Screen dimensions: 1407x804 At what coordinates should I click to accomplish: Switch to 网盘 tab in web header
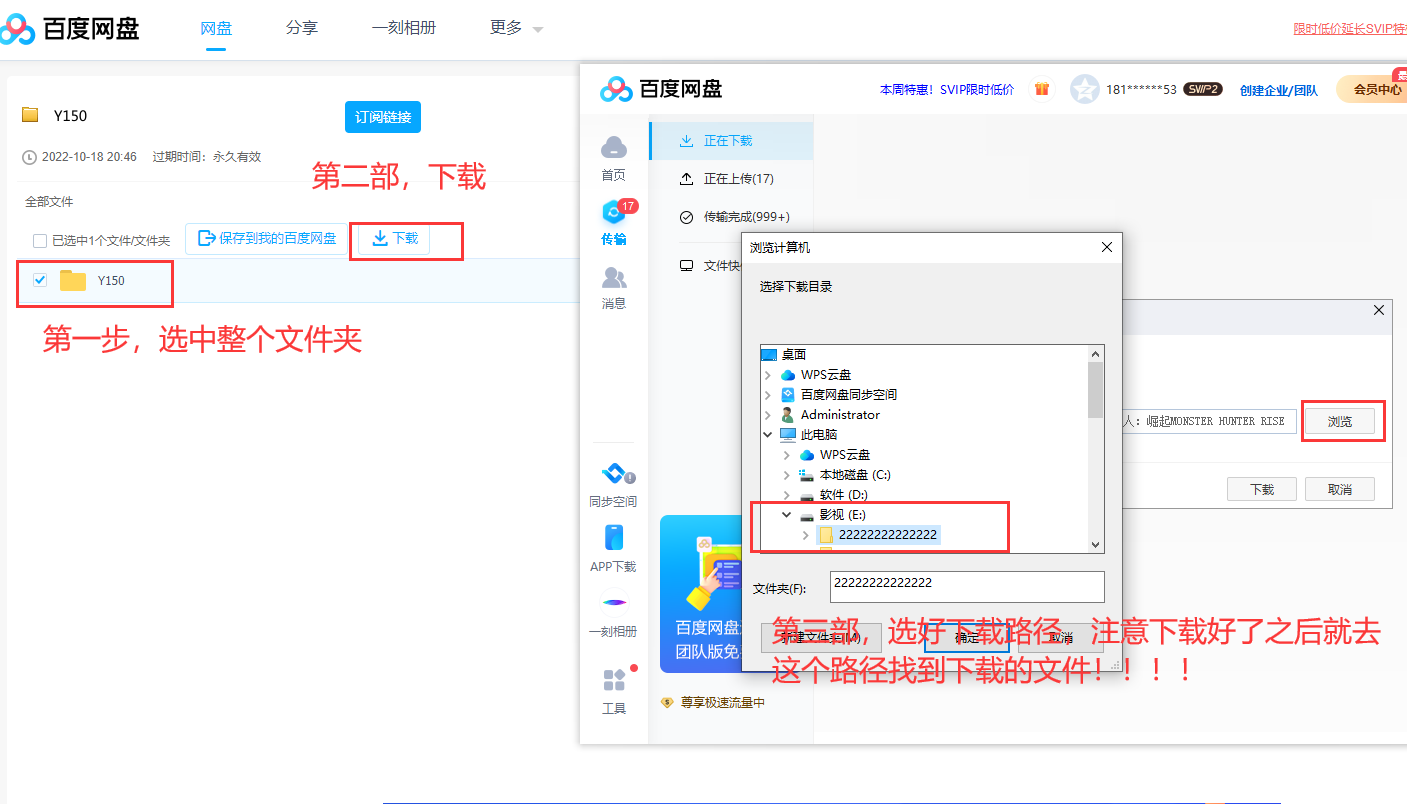click(x=216, y=28)
